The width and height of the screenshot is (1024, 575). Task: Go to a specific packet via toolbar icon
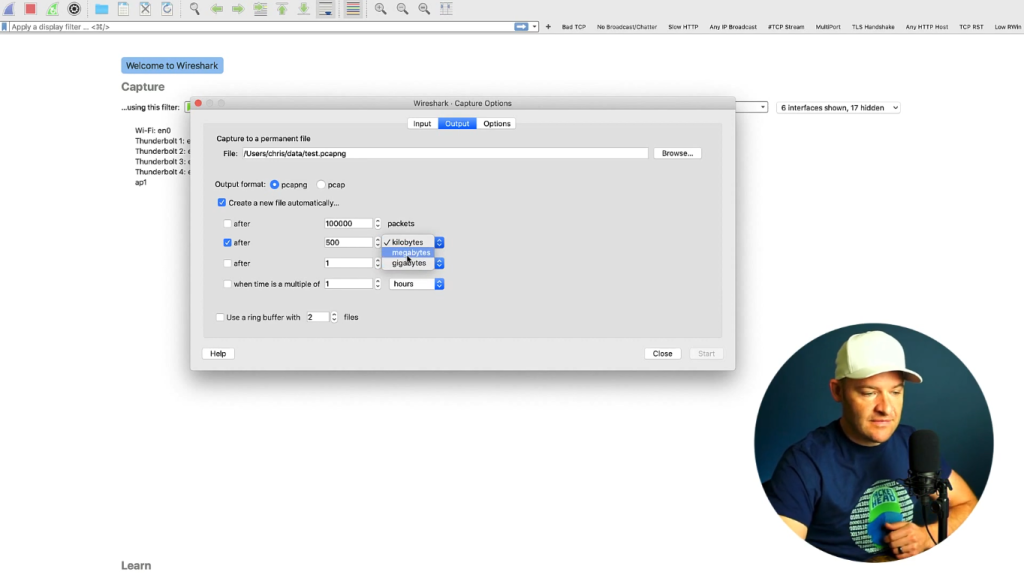click(x=260, y=9)
